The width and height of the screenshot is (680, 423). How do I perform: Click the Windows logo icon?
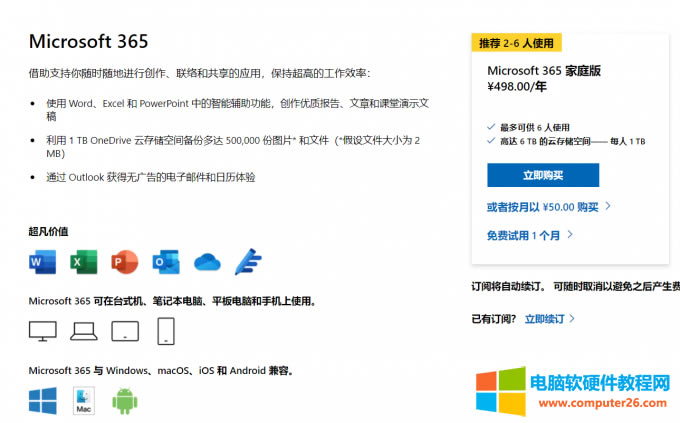[43, 400]
